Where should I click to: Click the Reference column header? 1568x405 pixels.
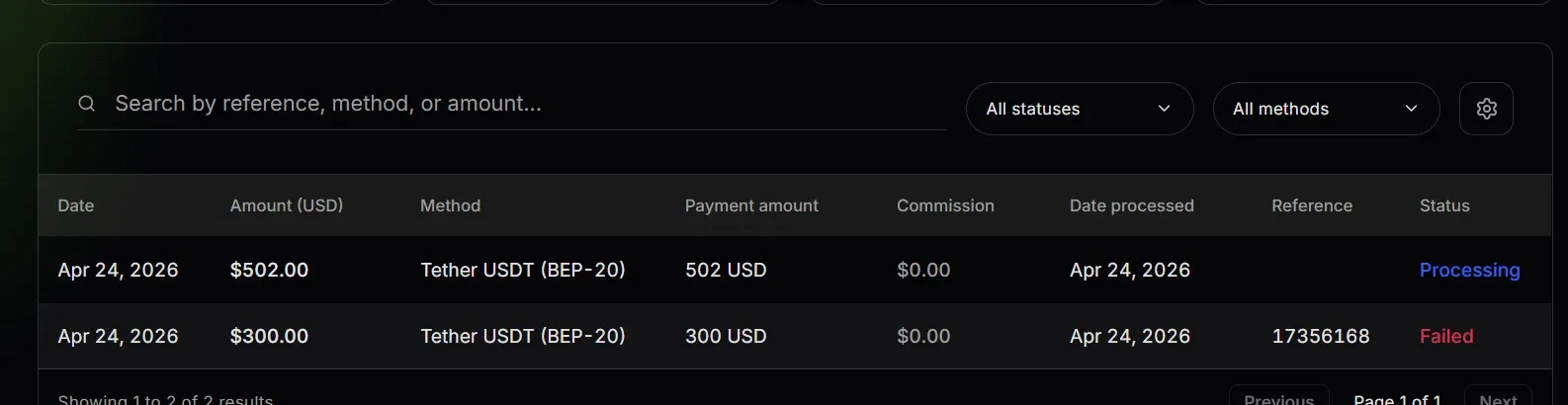pos(1311,205)
